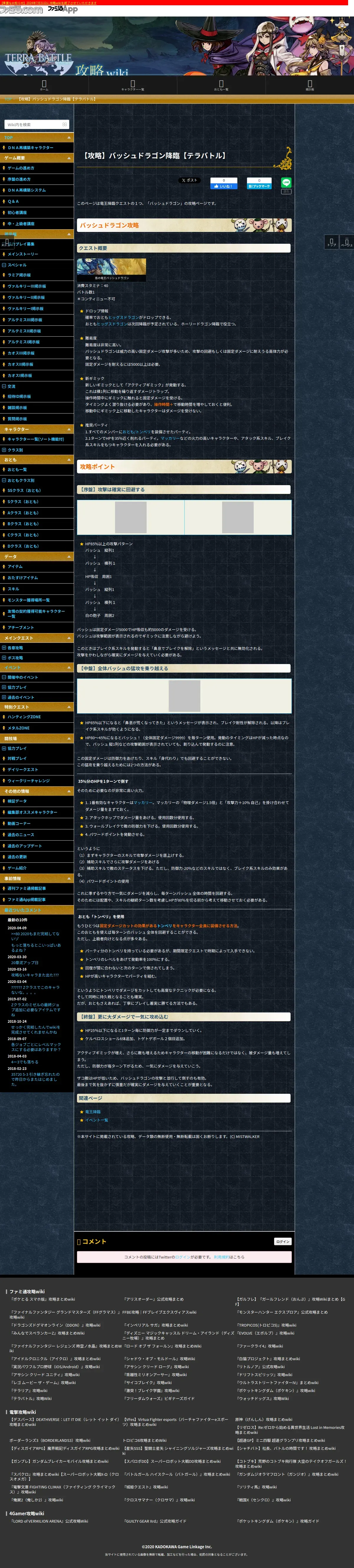
Task: Share via the green LINE icon
Action: coord(286,182)
